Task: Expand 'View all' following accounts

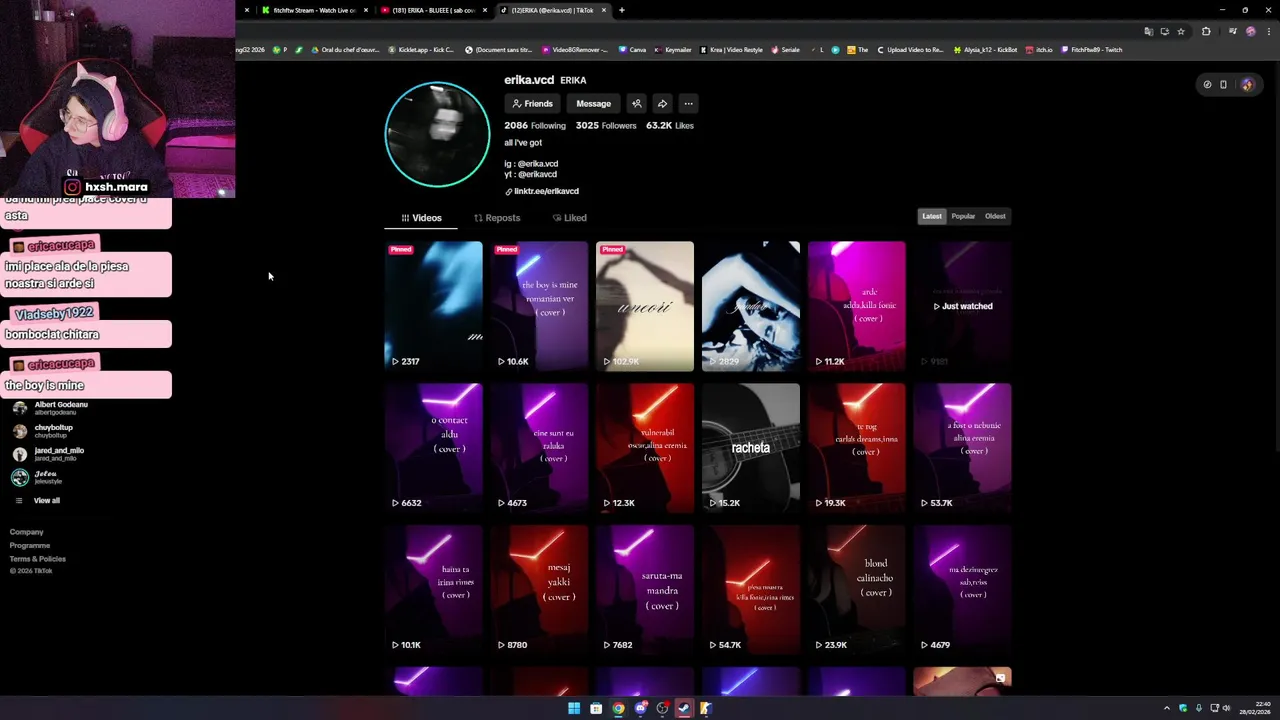Action: tap(38, 500)
